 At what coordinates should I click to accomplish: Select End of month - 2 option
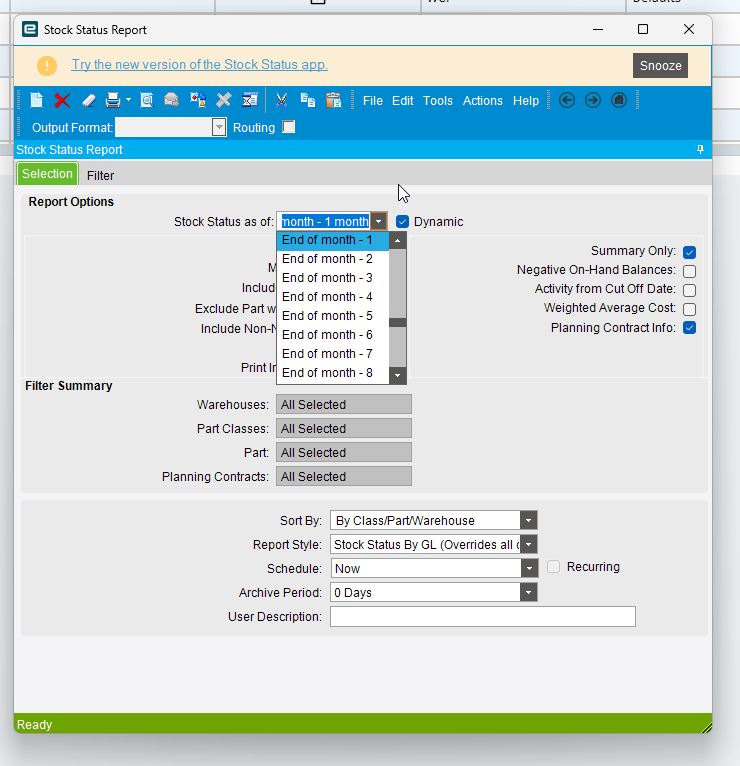click(333, 259)
